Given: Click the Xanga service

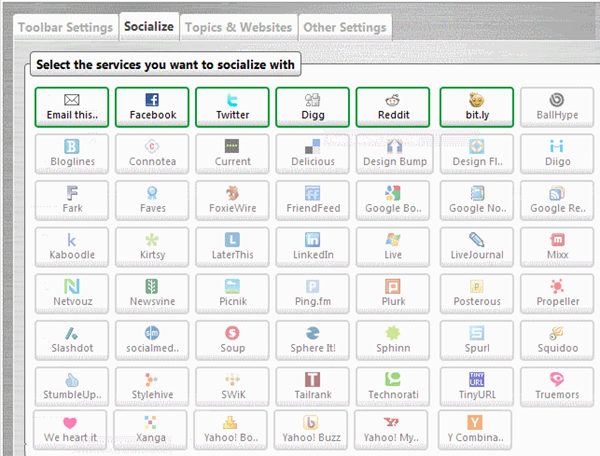Looking at the screenshot, I should tap(150, 430).
